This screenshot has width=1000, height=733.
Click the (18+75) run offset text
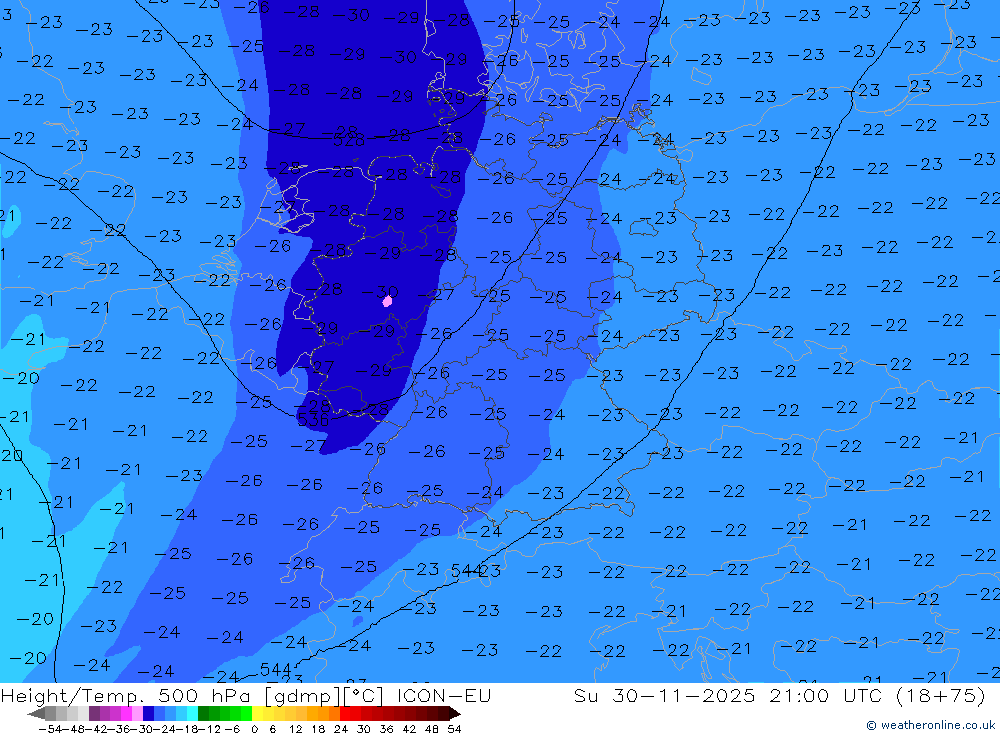pyautogui.click(x=941, y=695)
